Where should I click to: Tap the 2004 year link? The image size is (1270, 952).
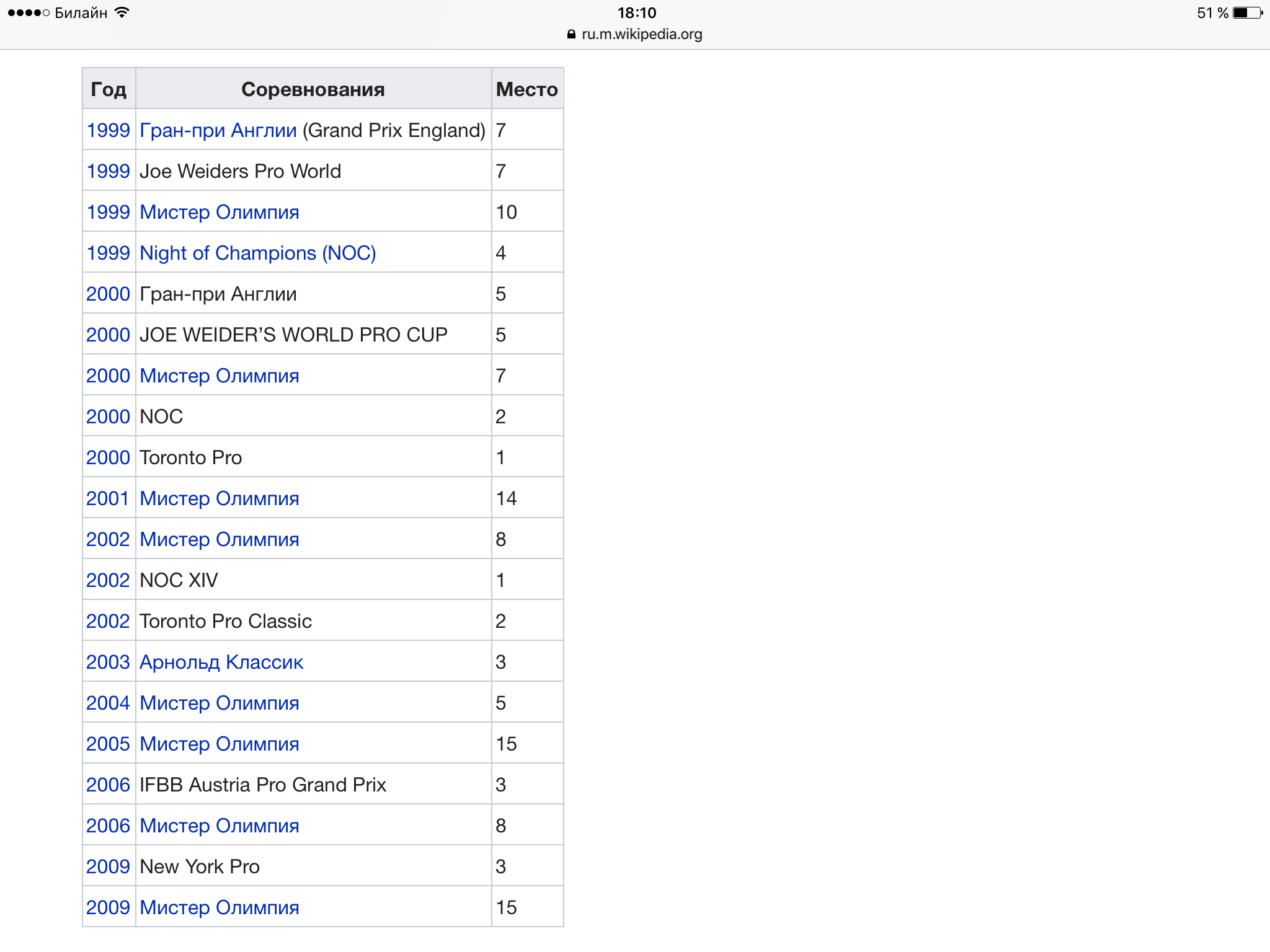[x=107, y=703]
